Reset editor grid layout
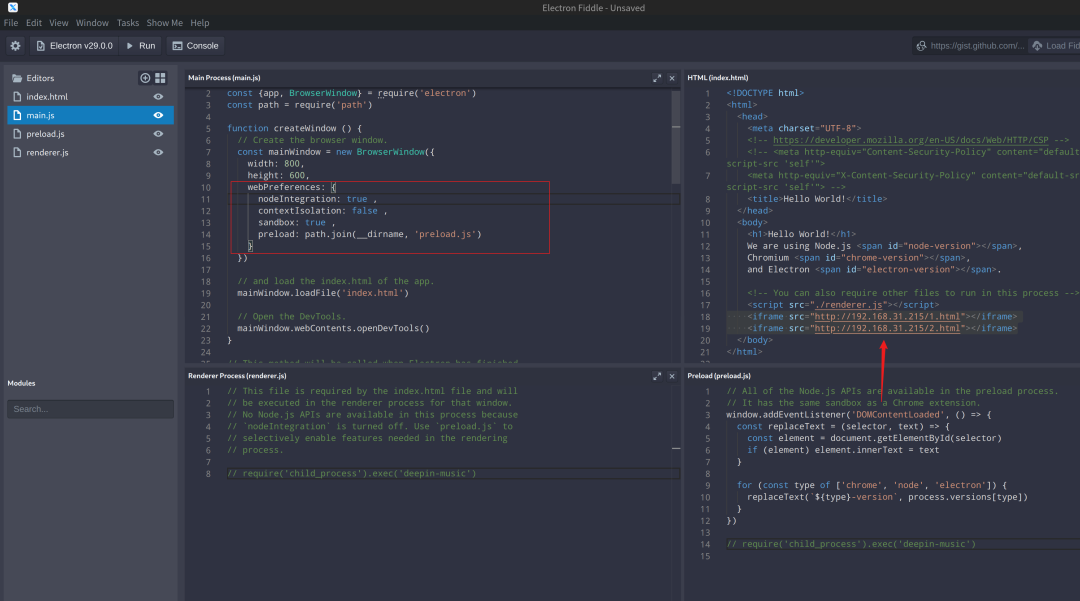 coord(160,78)
